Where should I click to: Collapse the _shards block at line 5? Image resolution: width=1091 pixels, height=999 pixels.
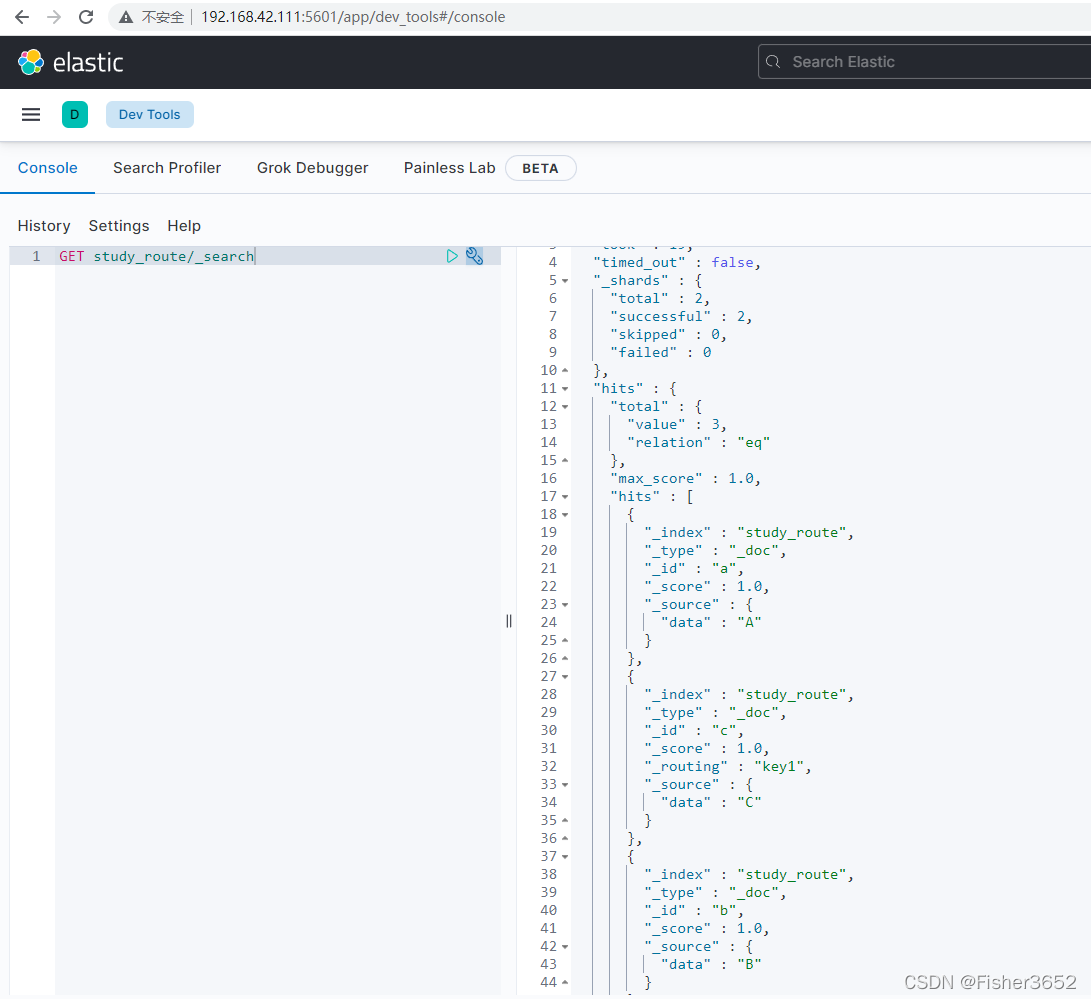[x=565, y=281]
